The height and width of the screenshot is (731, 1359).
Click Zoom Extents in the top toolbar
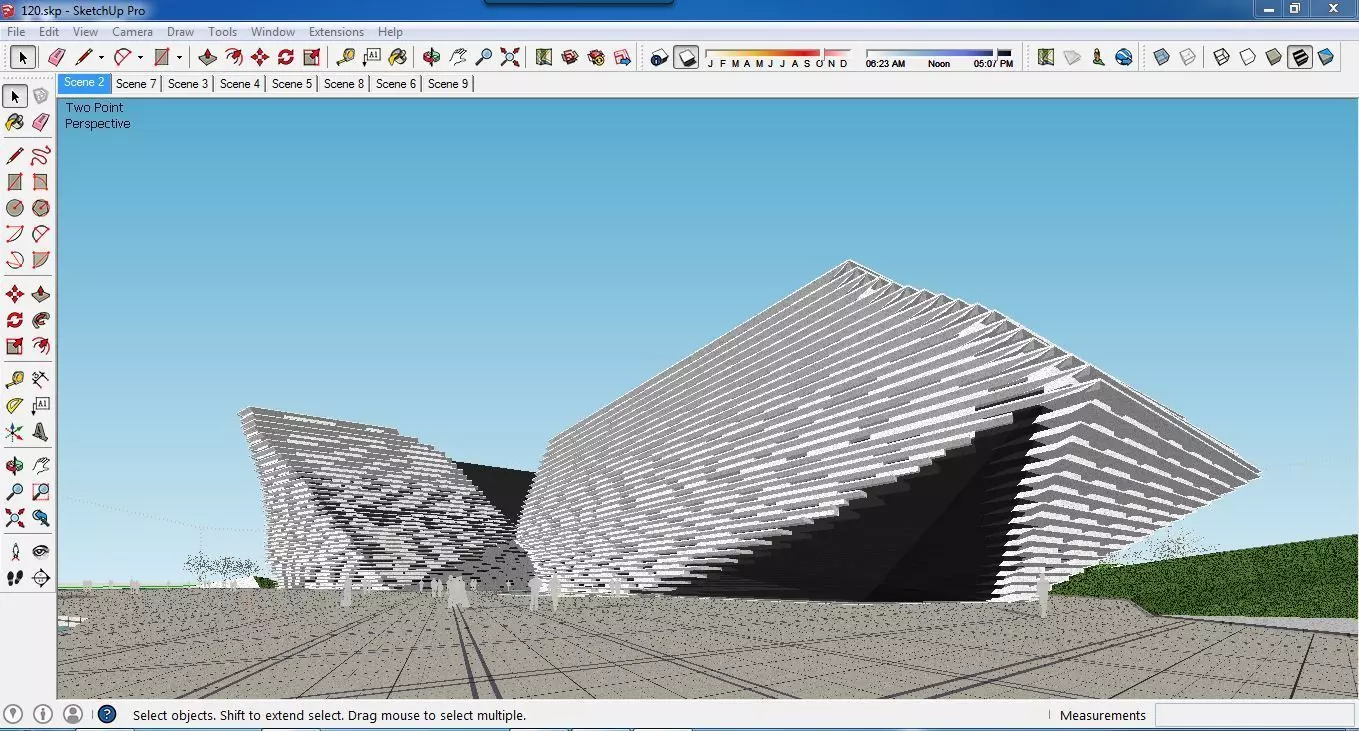coord(510,57)
